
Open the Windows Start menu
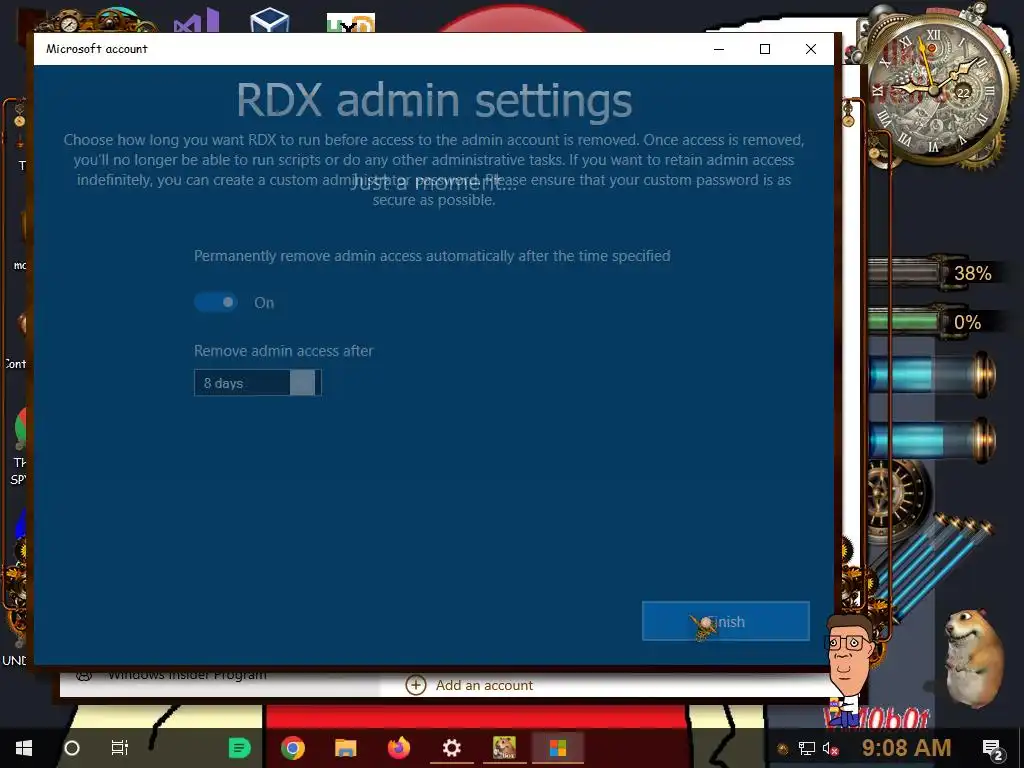[24, 748]
